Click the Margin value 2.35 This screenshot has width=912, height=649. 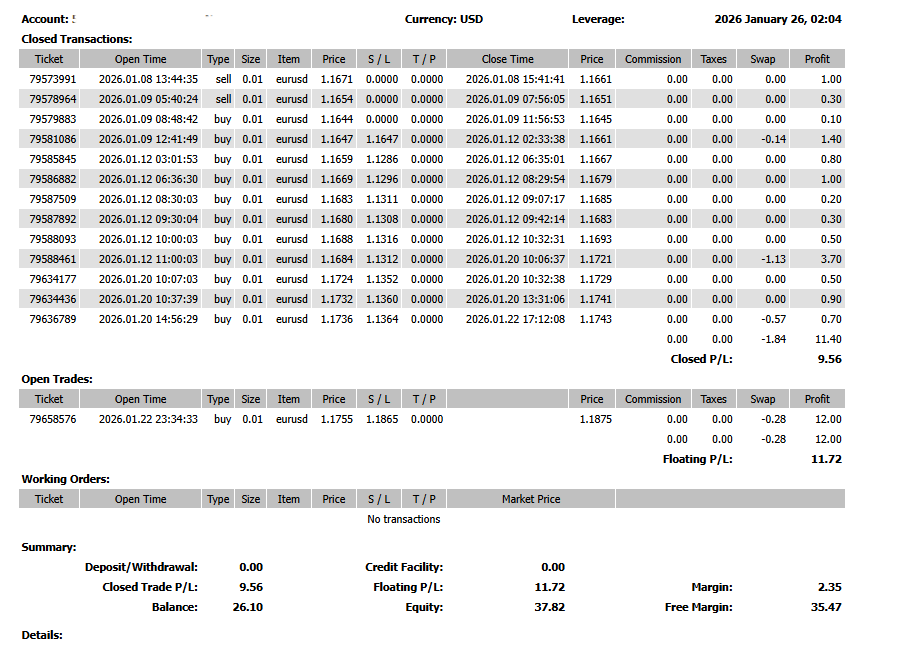tap(829, 587)
